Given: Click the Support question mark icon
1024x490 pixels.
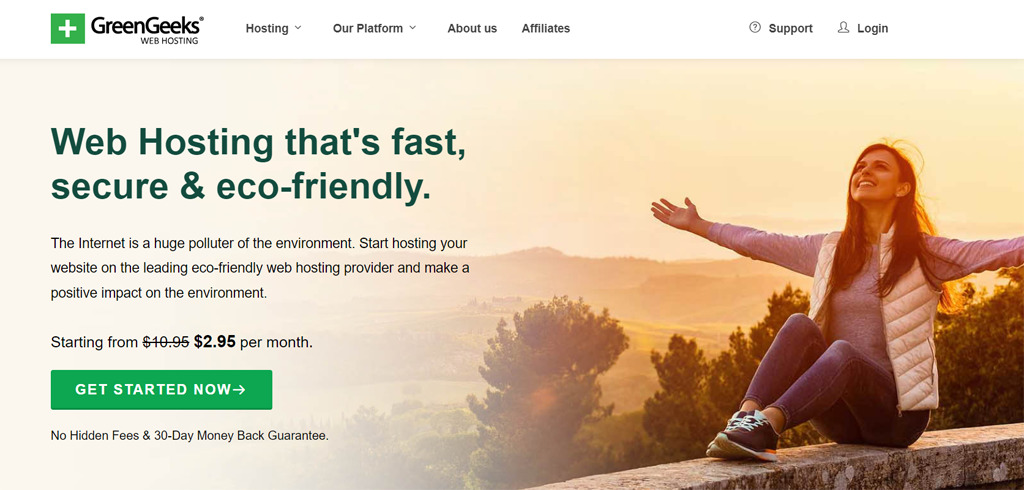Looking at the screenshot, I should [755, 27].
